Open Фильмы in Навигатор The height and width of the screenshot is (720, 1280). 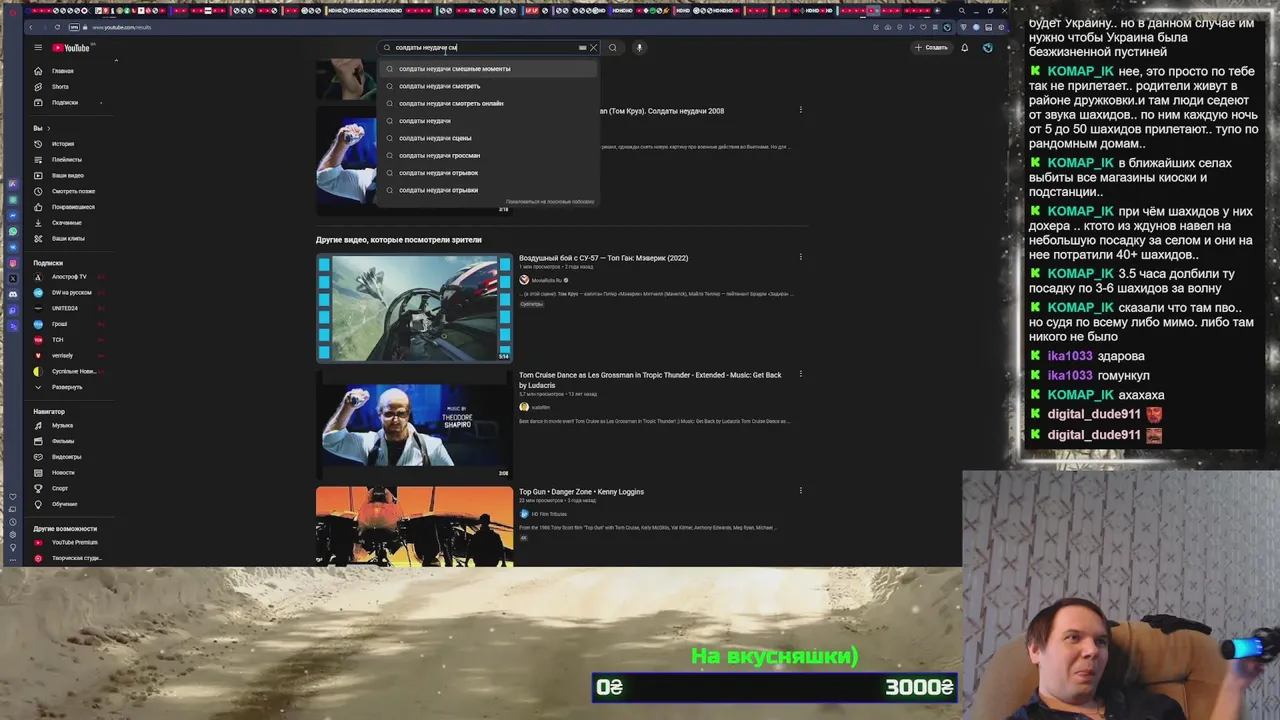(62, 441)
